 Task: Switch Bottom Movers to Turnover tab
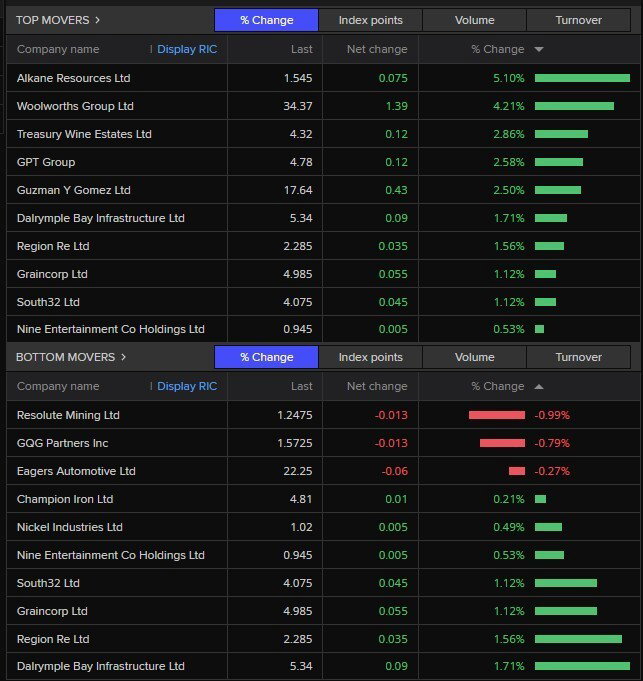pos(578,357)
